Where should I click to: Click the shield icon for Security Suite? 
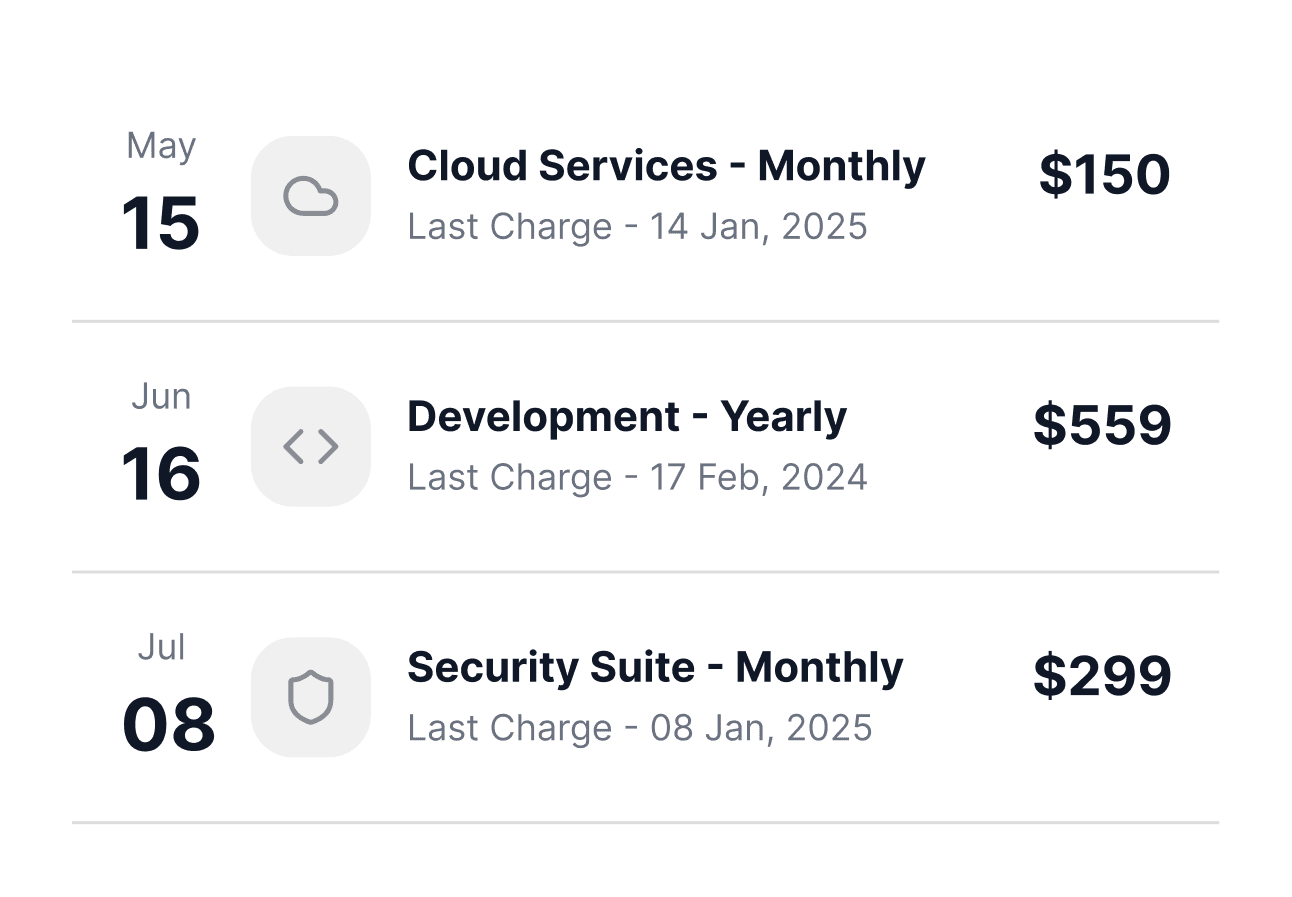pos(311,697)
